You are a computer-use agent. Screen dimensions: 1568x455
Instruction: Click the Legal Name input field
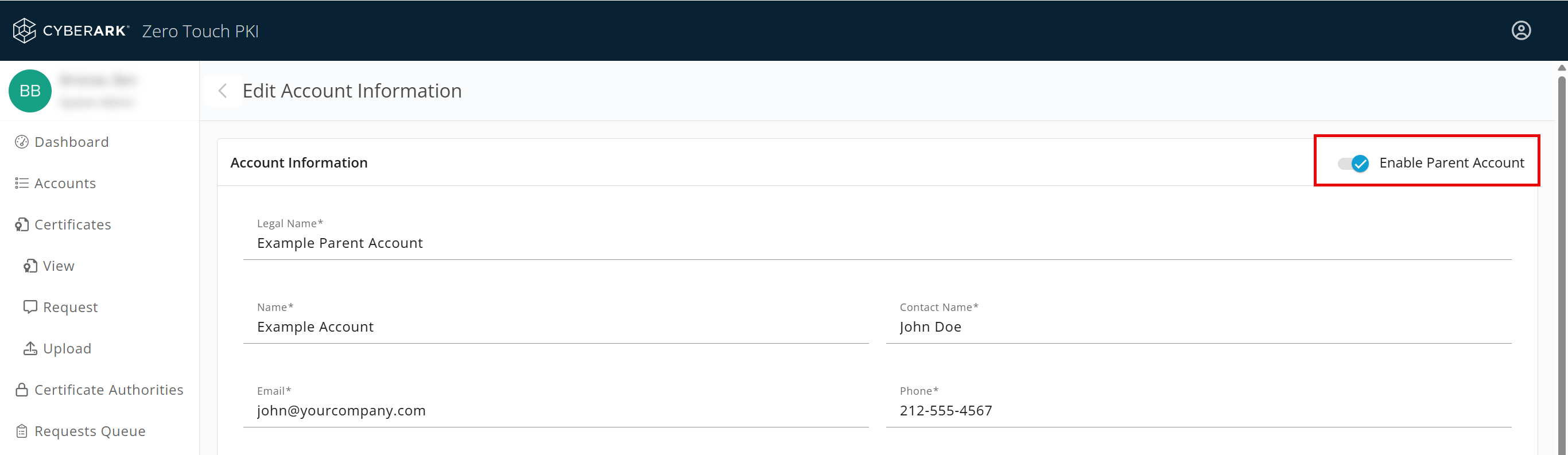point(876,243)
